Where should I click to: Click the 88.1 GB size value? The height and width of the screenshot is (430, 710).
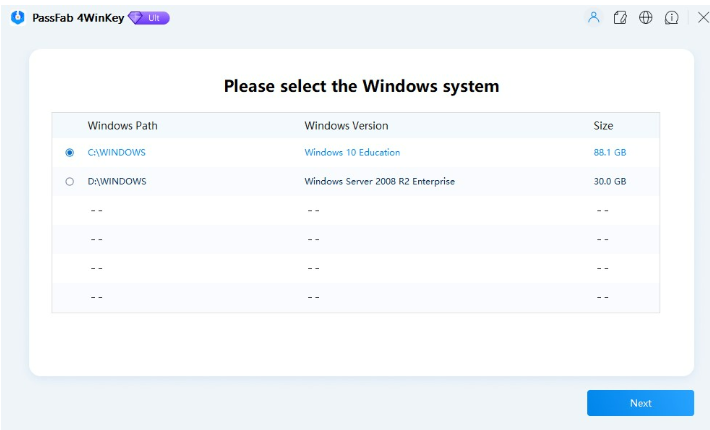click(609, 153)
